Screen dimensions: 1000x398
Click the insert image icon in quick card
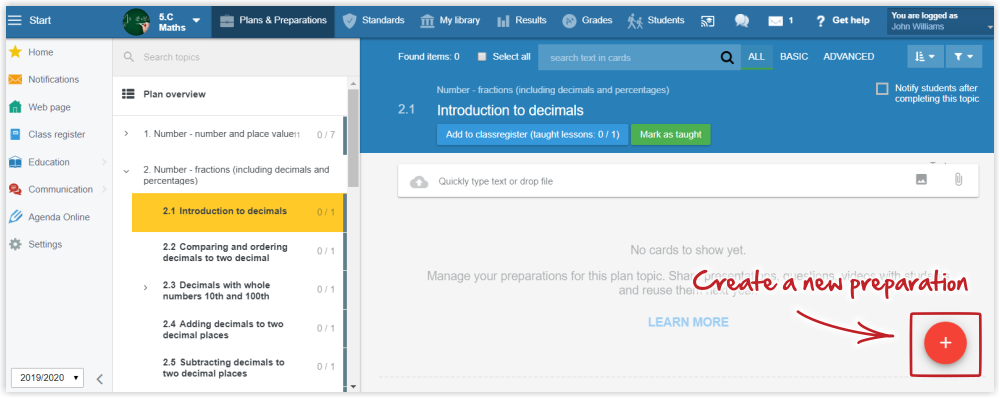(921, 180)
